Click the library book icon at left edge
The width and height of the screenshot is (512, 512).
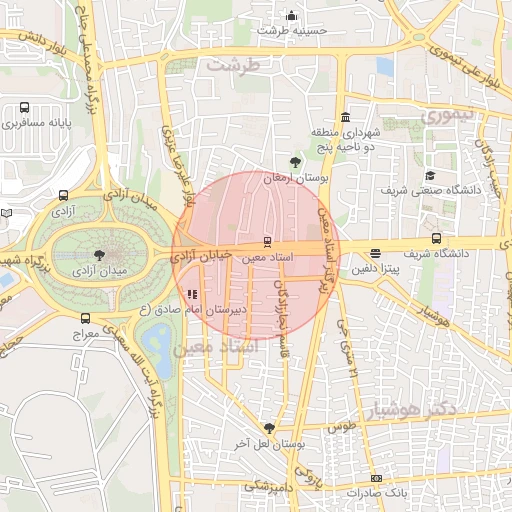(7, 213)
